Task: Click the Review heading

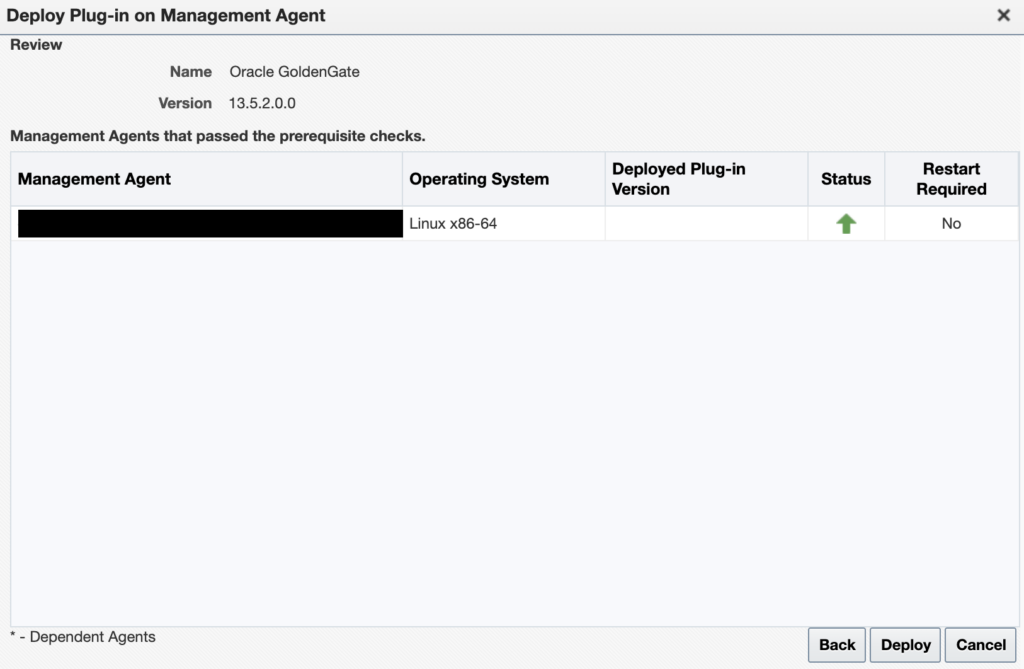Action: [x=36, y=44]
